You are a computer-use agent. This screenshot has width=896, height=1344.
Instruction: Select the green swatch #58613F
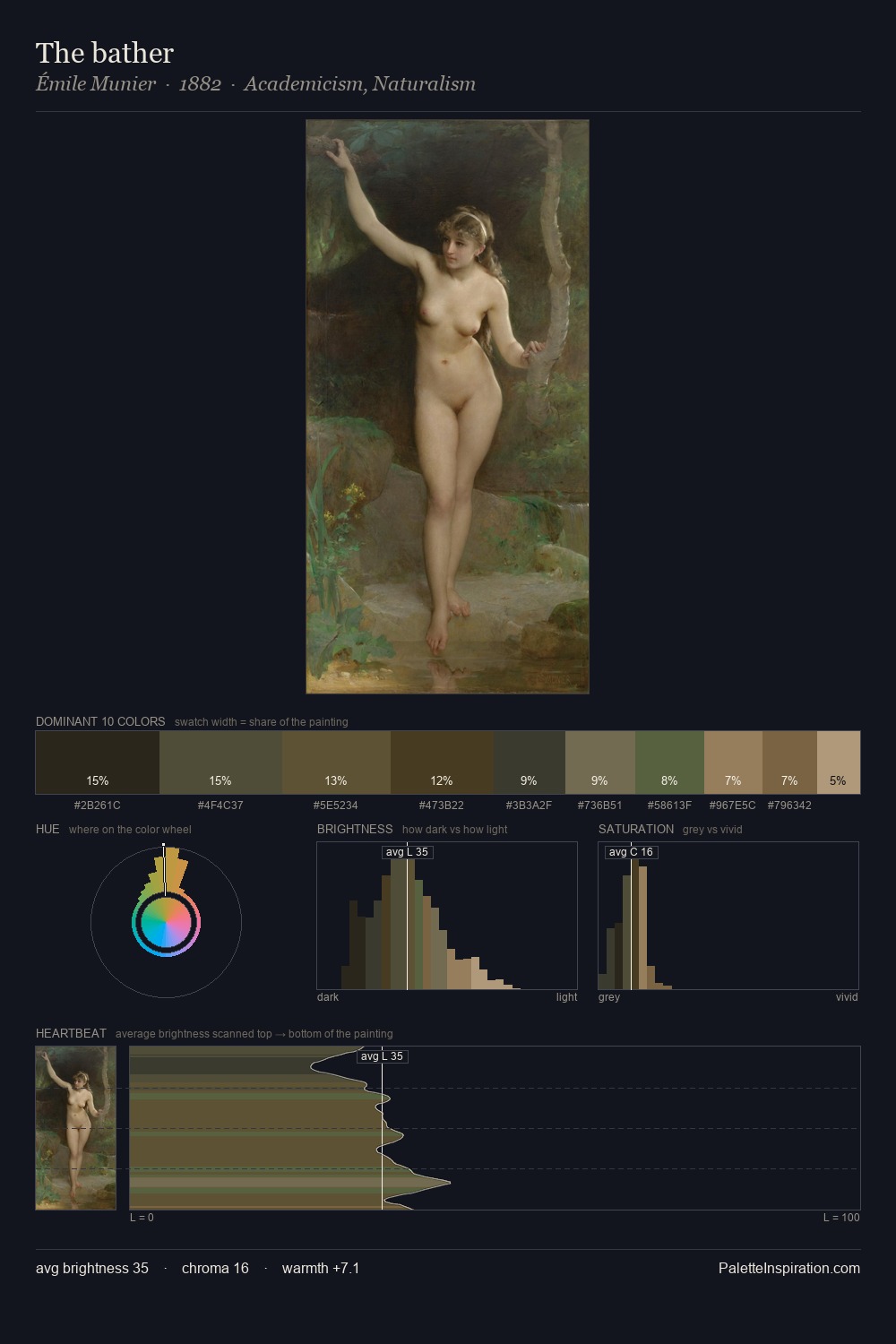[x=669, y=762]
